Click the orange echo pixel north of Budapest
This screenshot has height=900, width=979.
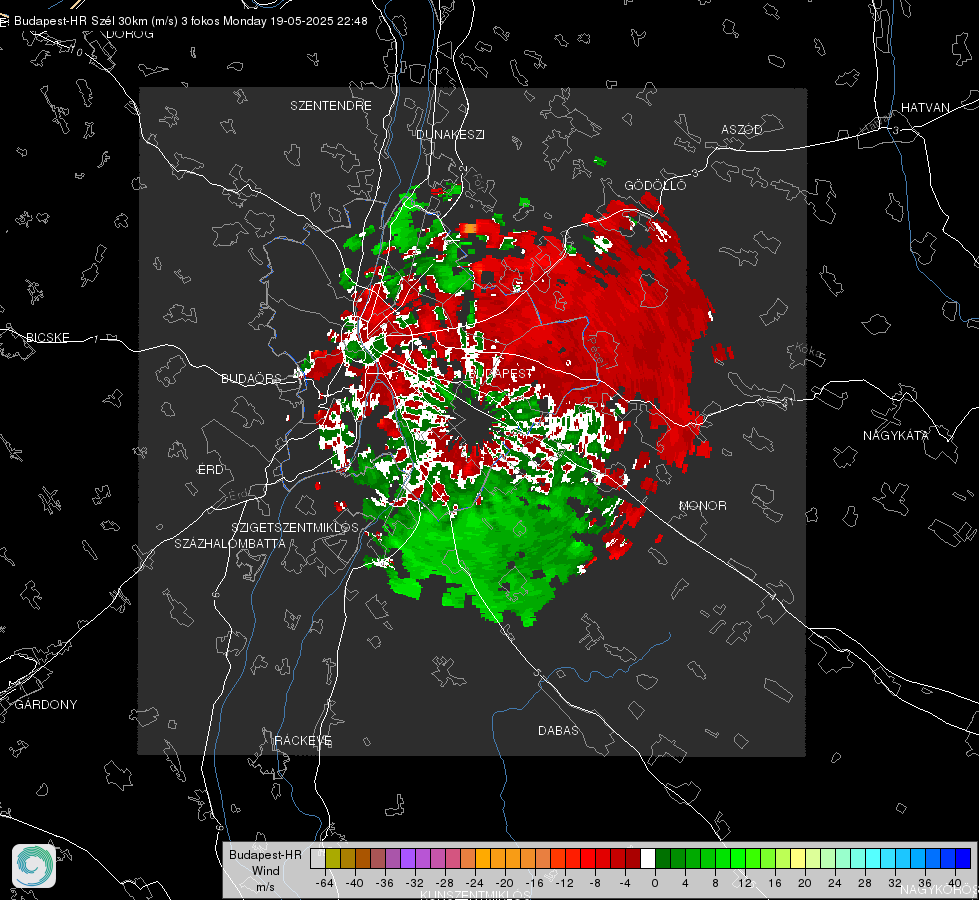470,229
